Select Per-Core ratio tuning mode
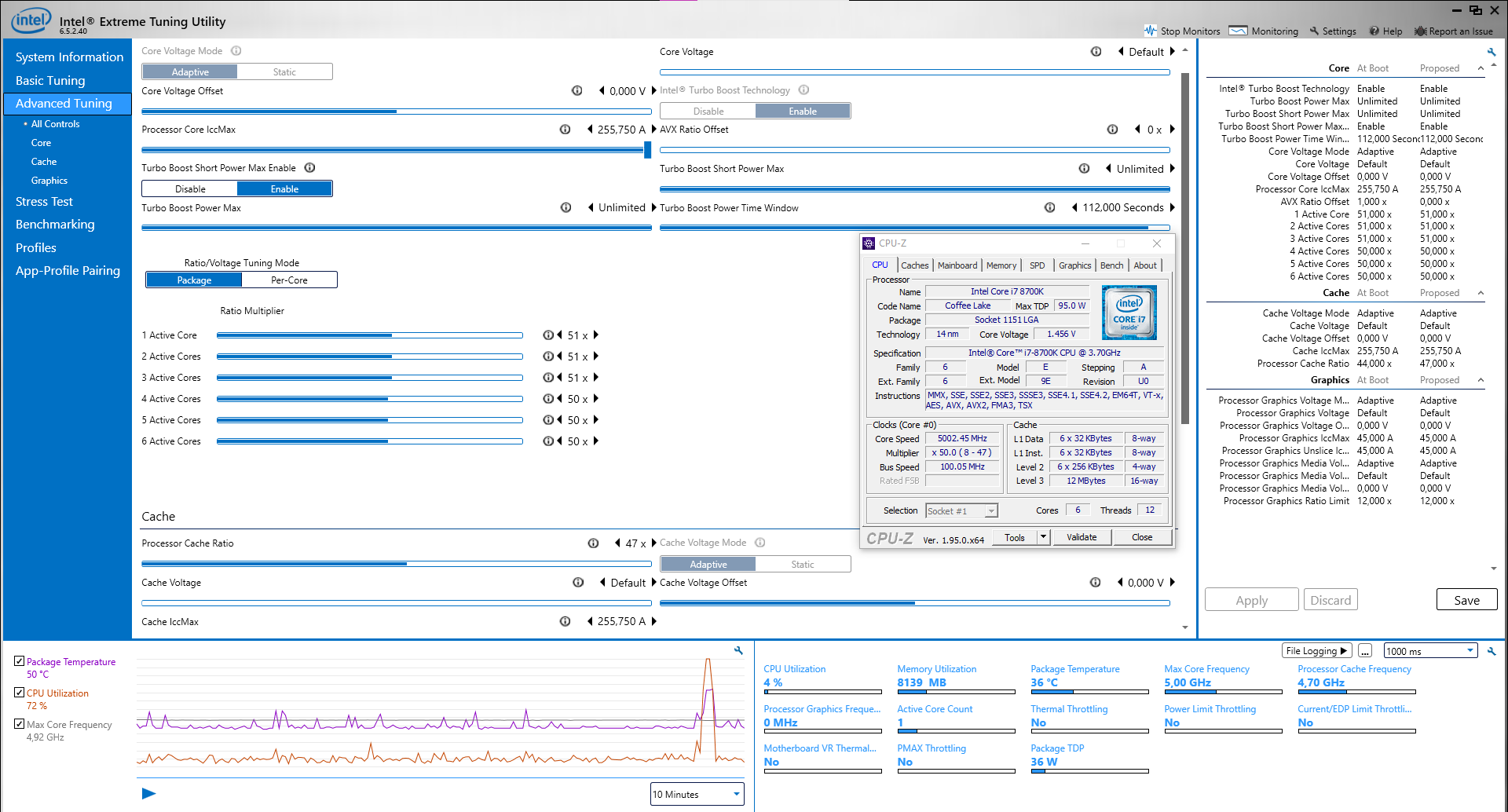The height and width of the screenshot is (812, 1508). tap(289, 280)
